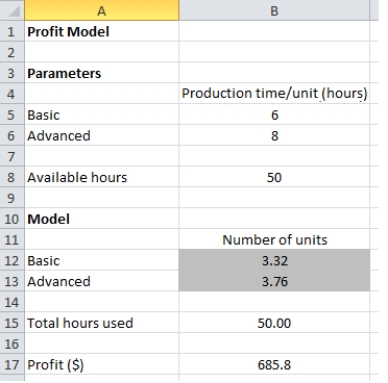Select row 6 header
The height and width of the screenshot is (383, 388).
pos(12,135)
